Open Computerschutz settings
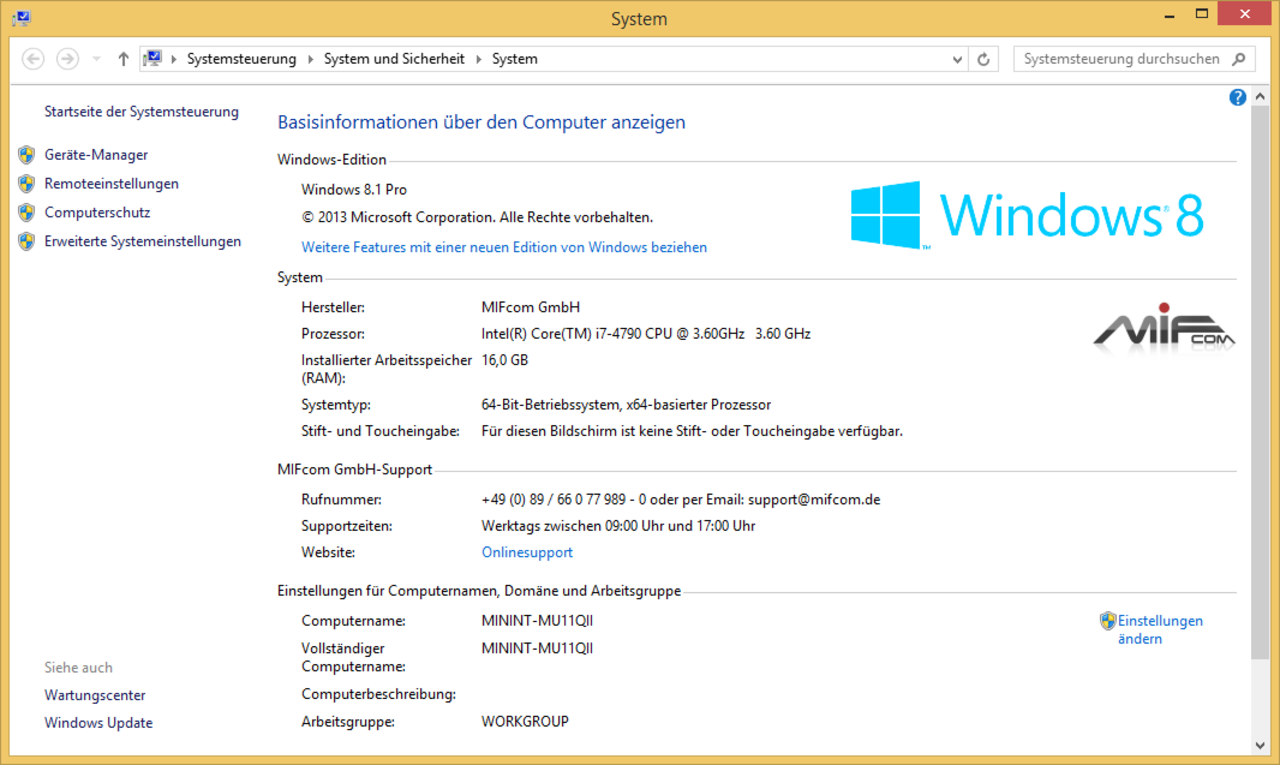 pyautogui.click(x=97, y=213)
